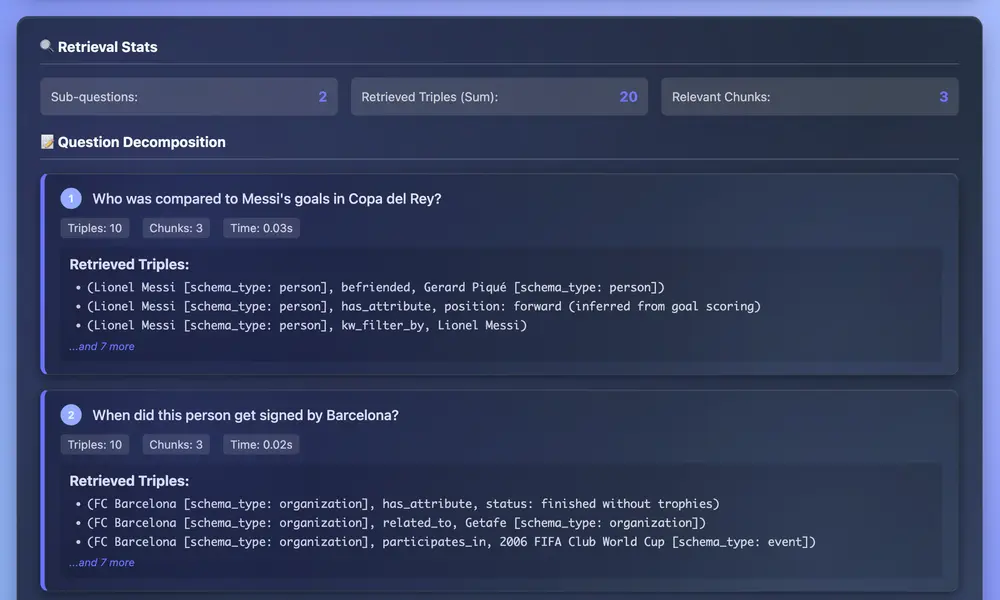Image resolution: width=1000 pixels, height=600 pixels.
Task: Select the Relevant Chunks stat card
Action: [809, 97]
